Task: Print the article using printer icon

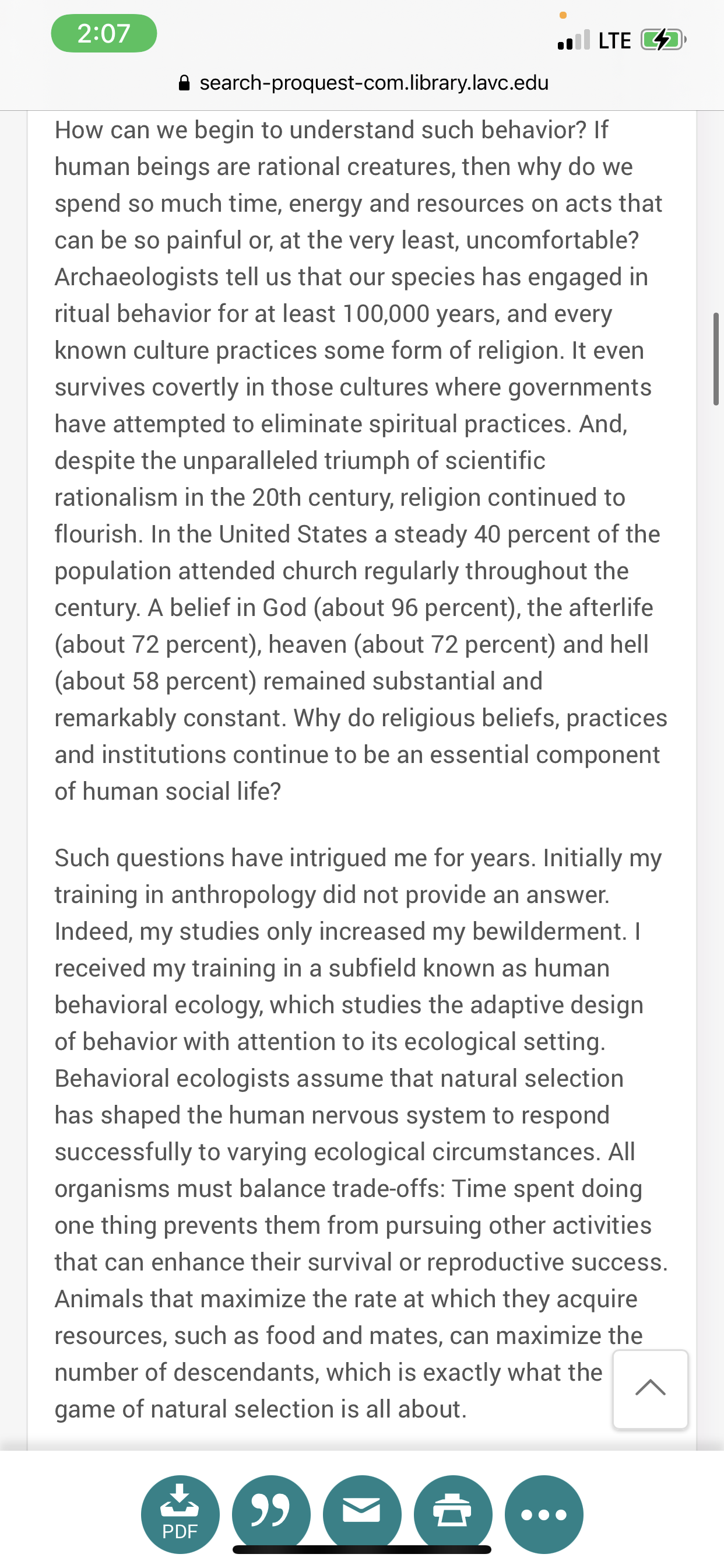Action: pyautogui.click(x=453, y=1513)
